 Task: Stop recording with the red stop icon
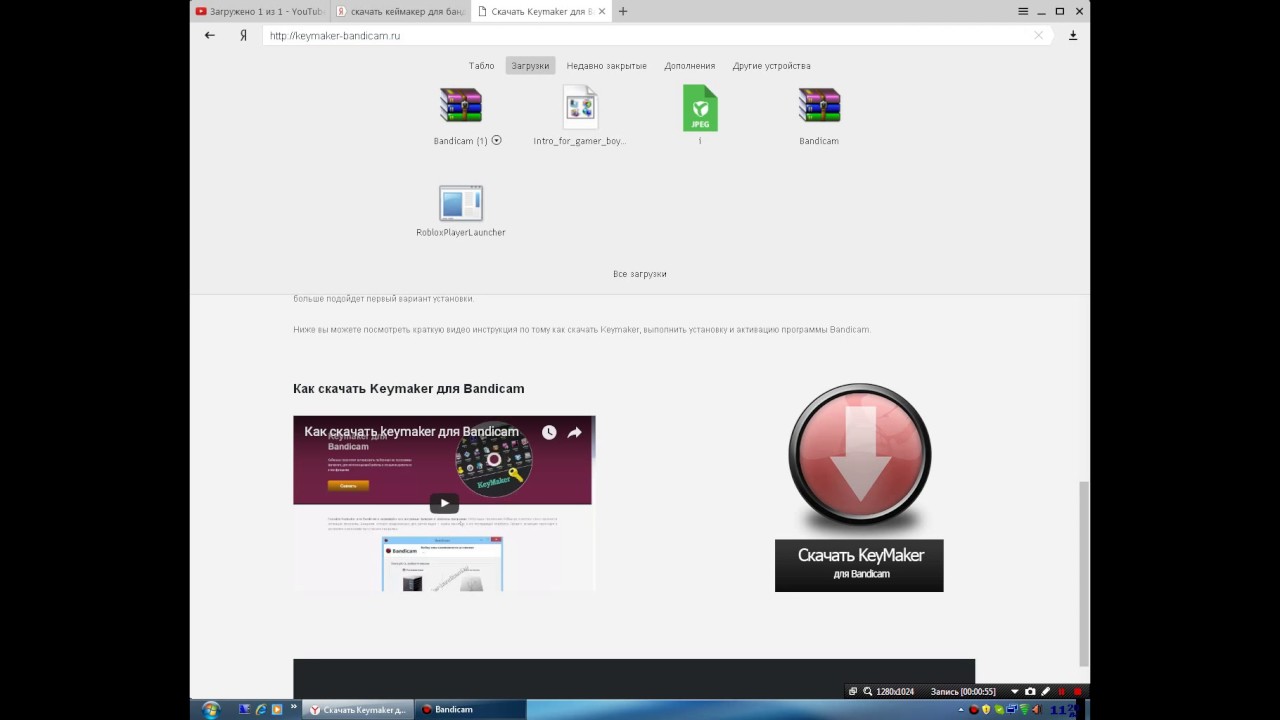tap(1078, 692)
